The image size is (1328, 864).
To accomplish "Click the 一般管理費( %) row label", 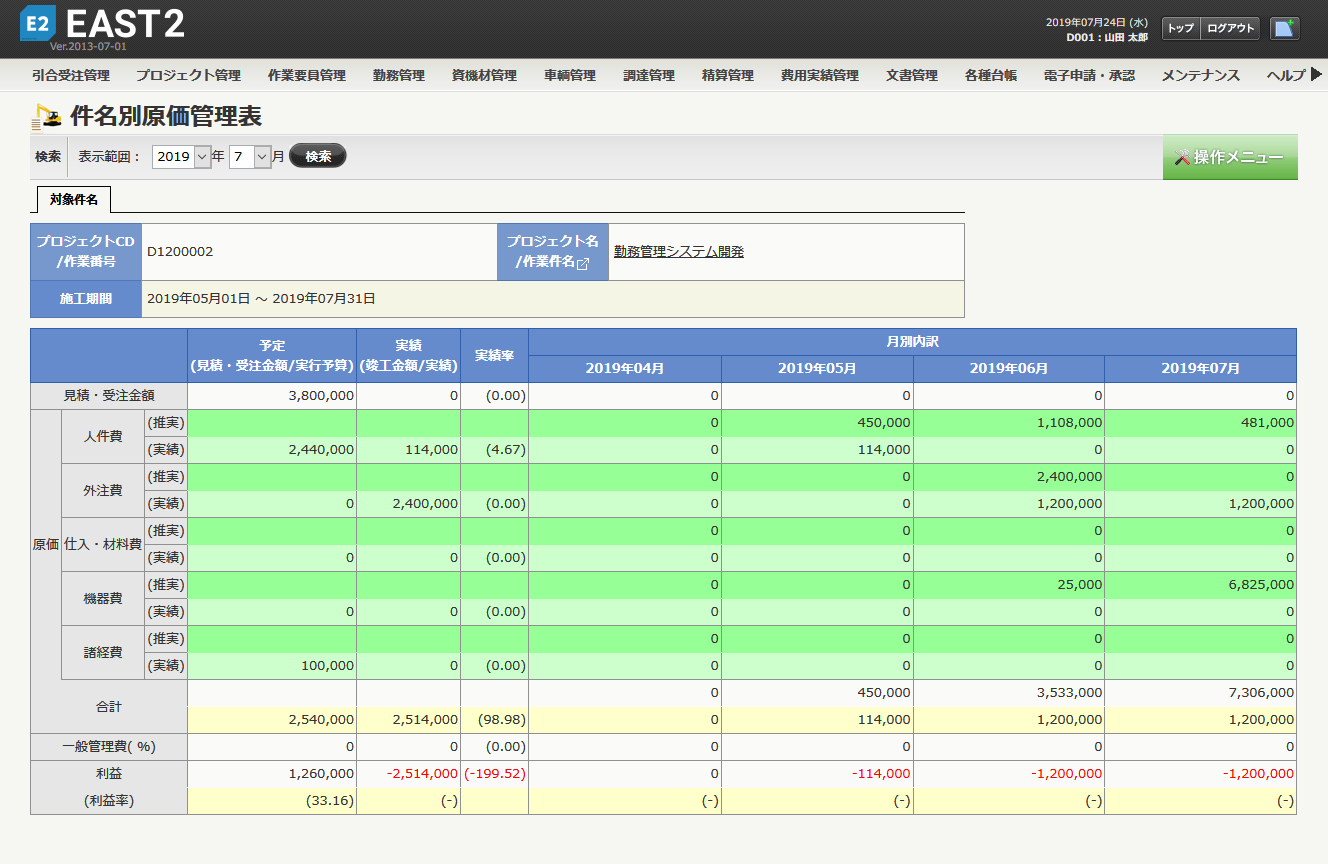I will [x=109, y=747].
